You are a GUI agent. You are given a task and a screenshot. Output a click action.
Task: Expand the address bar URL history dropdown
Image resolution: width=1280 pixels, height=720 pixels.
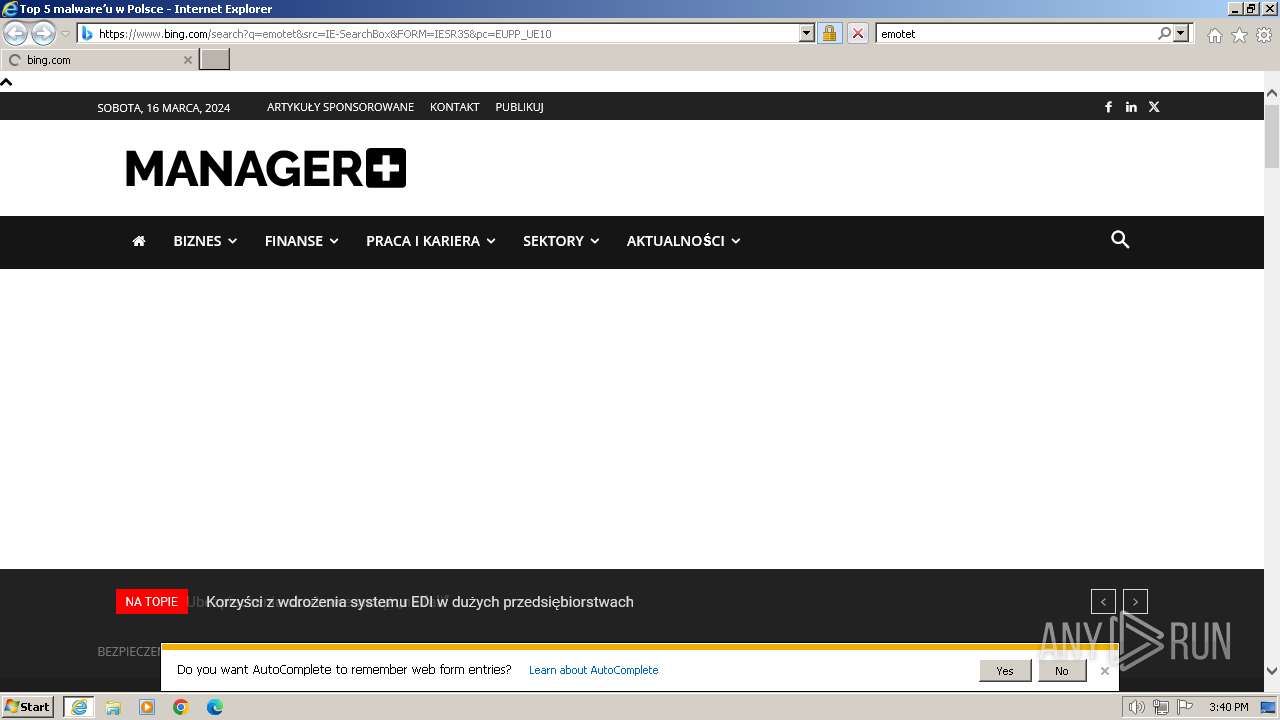coord(807,33)
